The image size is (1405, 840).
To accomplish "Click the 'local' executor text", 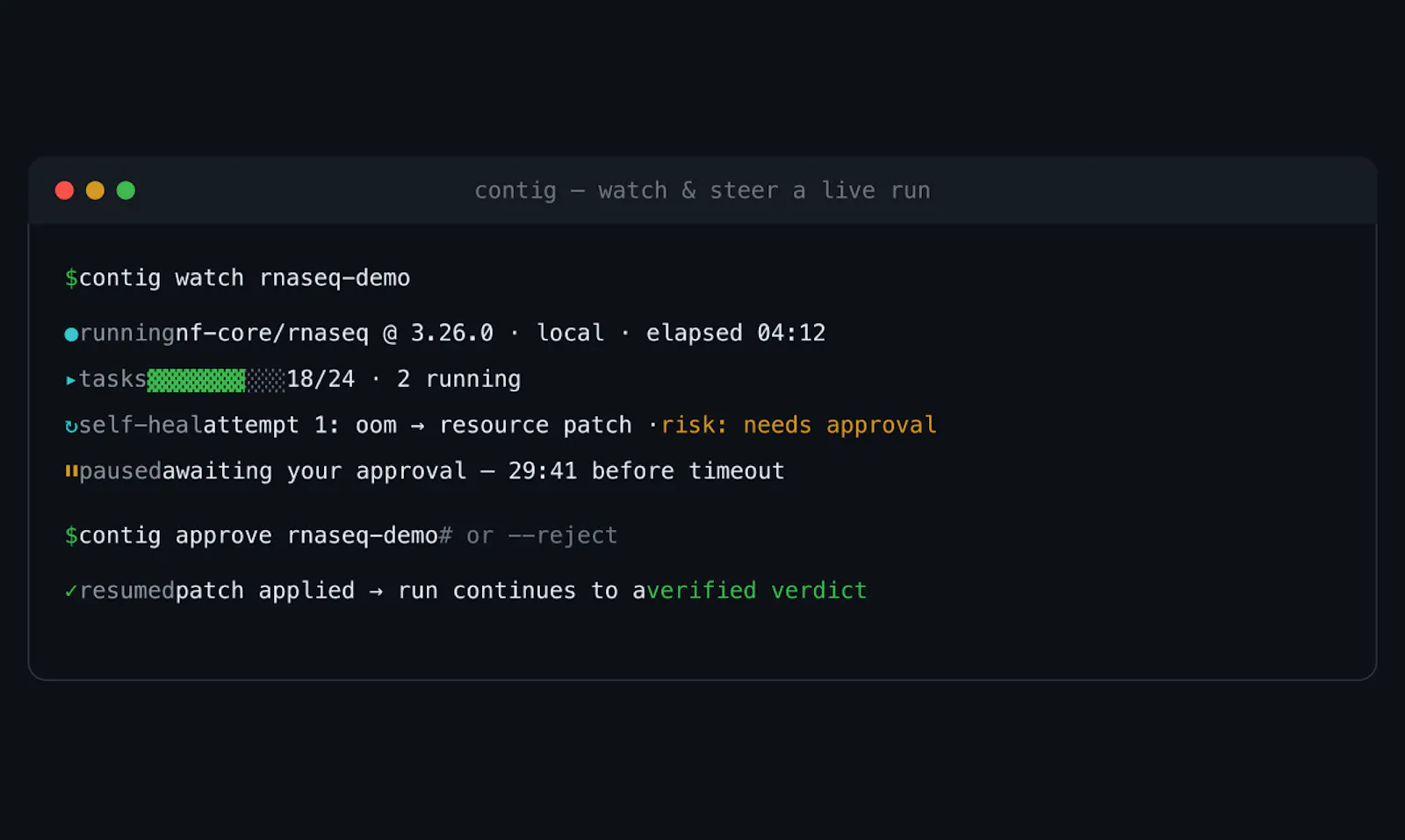I will (570, 334).
